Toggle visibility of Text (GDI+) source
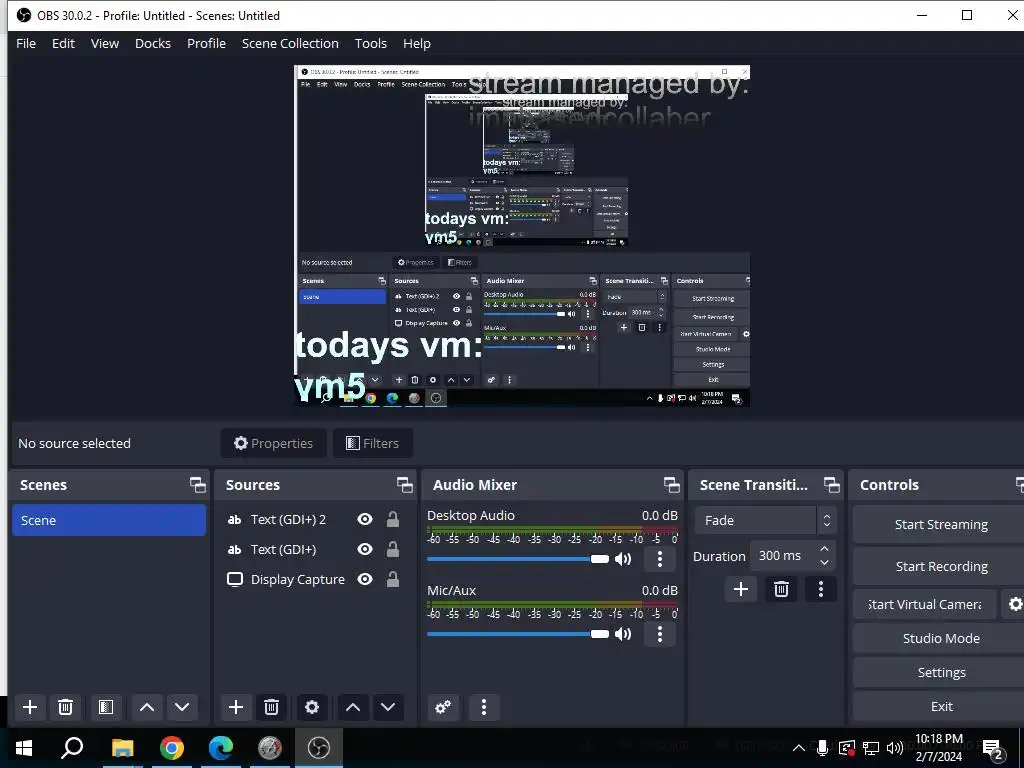 (365, 549)
